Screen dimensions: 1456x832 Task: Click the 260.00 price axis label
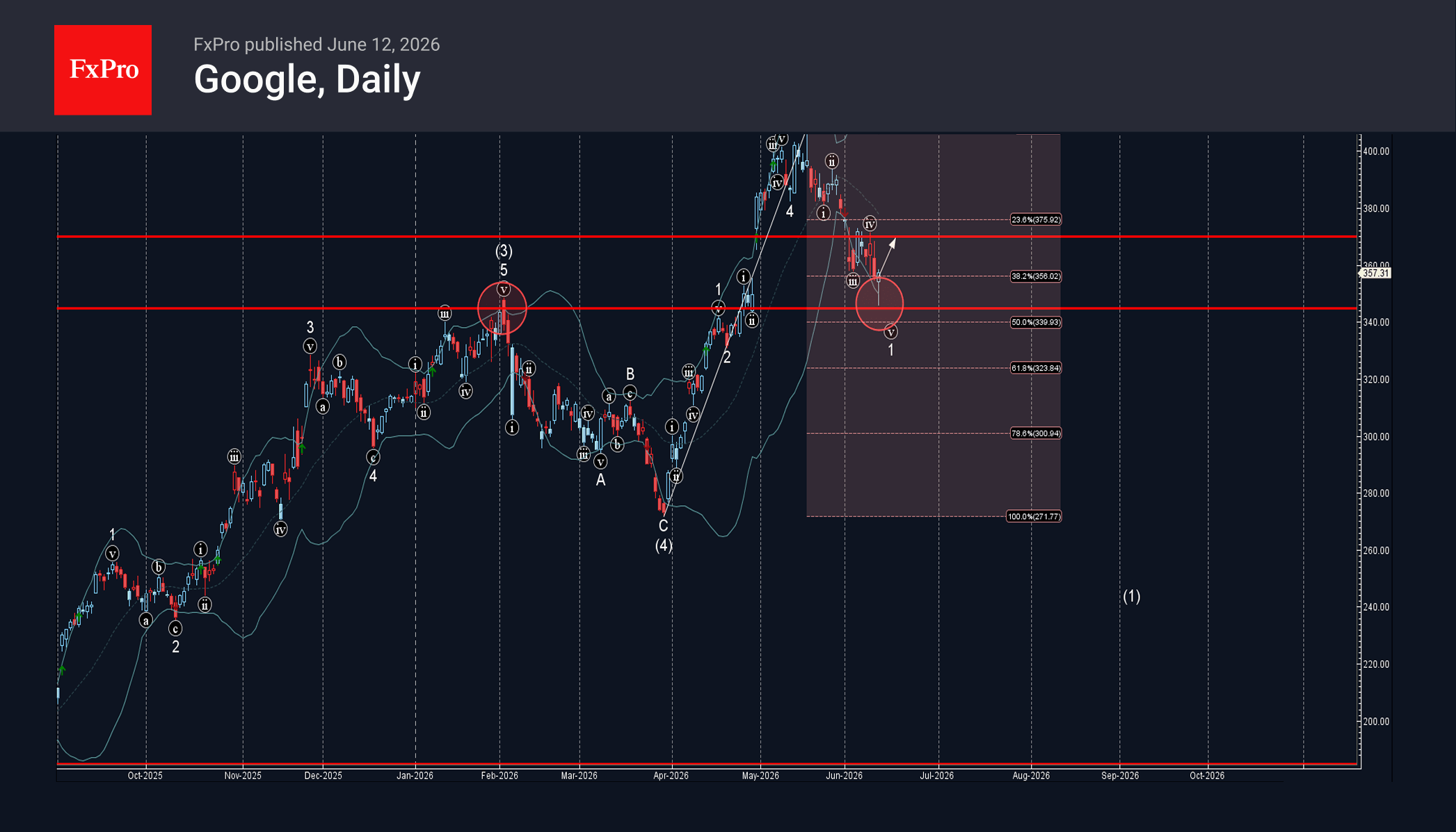[1376, 550]
